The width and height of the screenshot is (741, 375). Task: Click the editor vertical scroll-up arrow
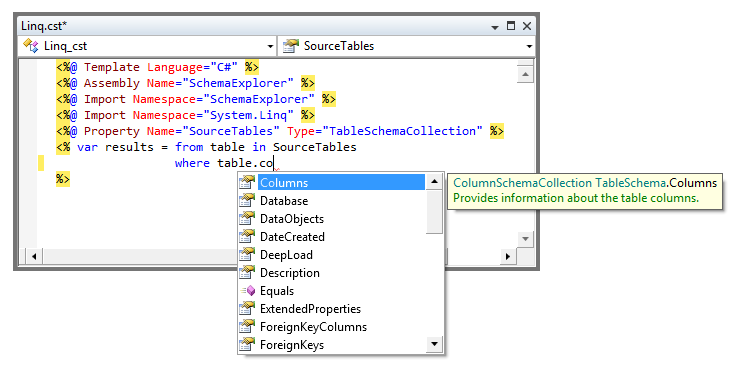click(x=525, y=74)
